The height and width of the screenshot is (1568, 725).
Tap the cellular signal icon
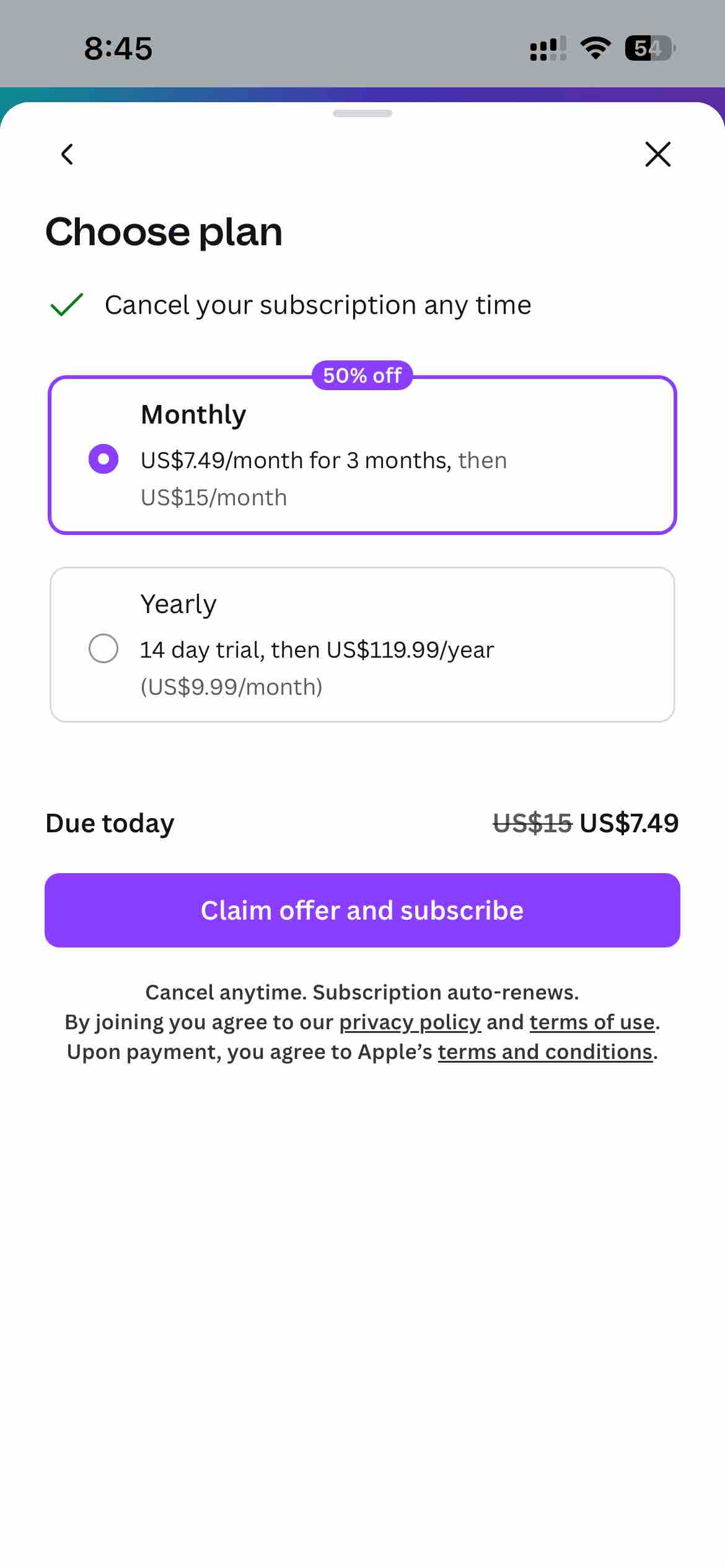pos(548,48)
